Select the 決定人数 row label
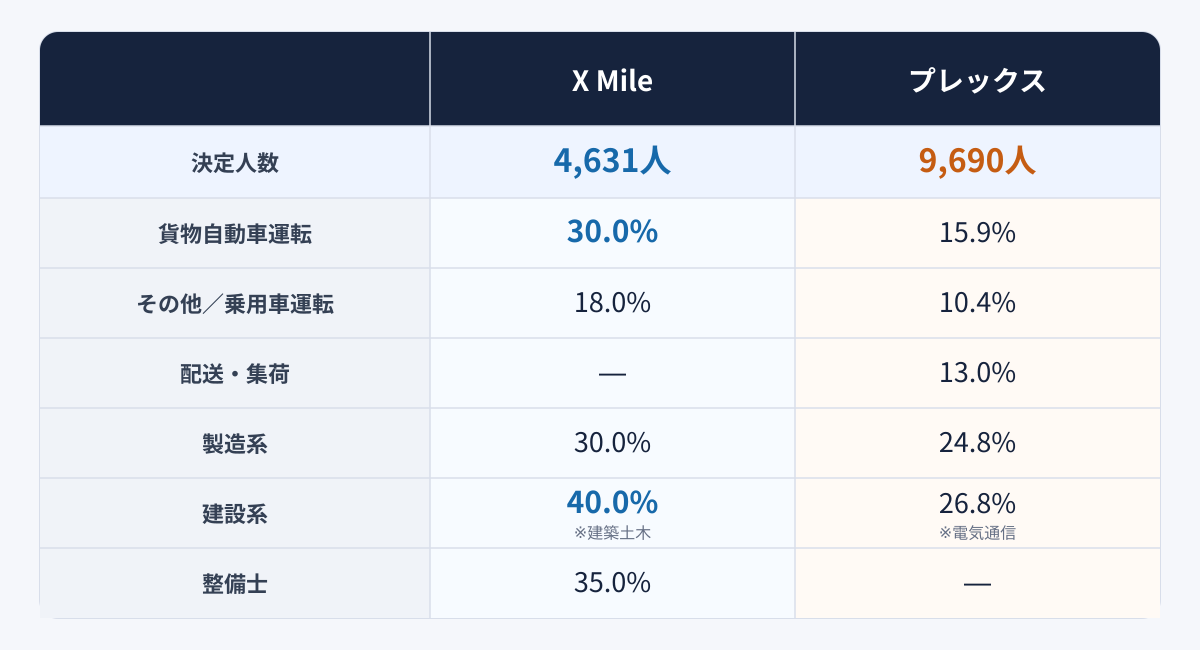The width and height of the screenshot is (1200, 650). [x=235, y=163]
